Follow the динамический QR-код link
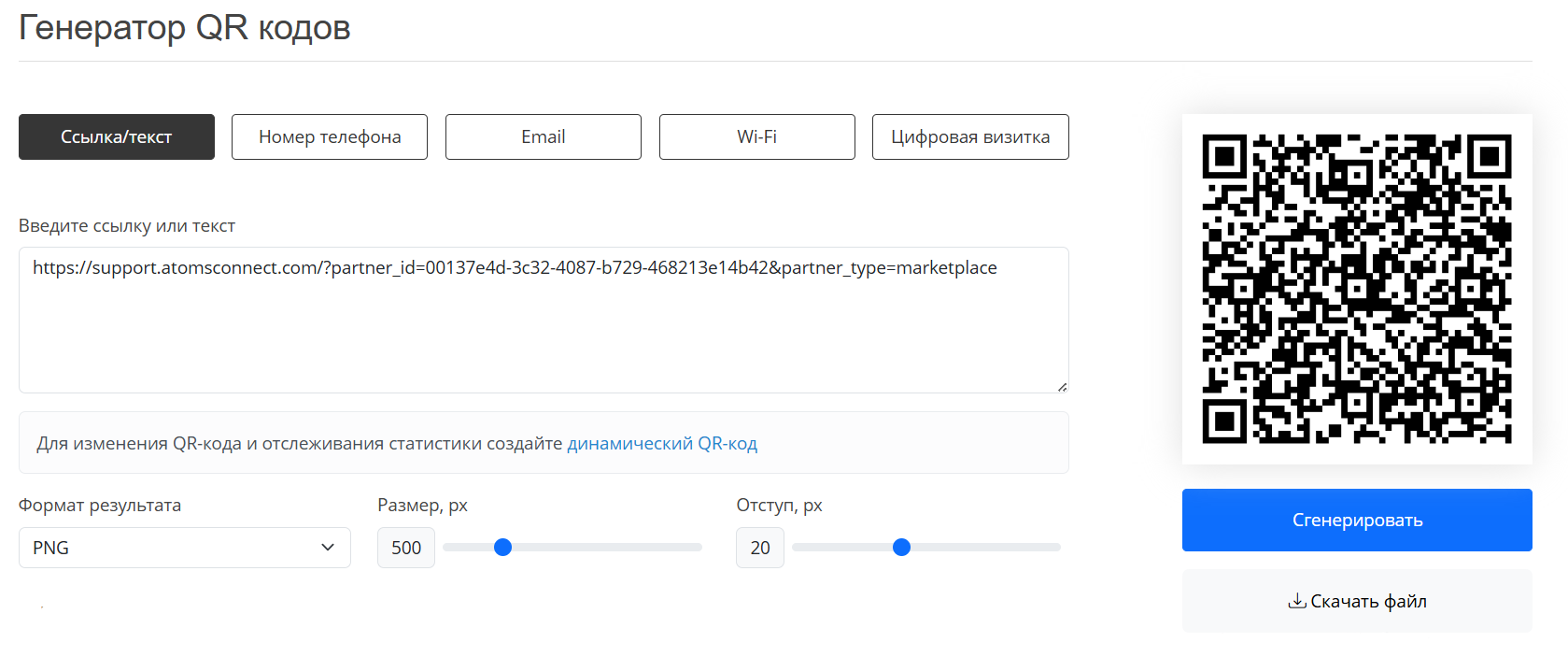Viewport: 1568px width, 671px height. (x=662, y=443)
